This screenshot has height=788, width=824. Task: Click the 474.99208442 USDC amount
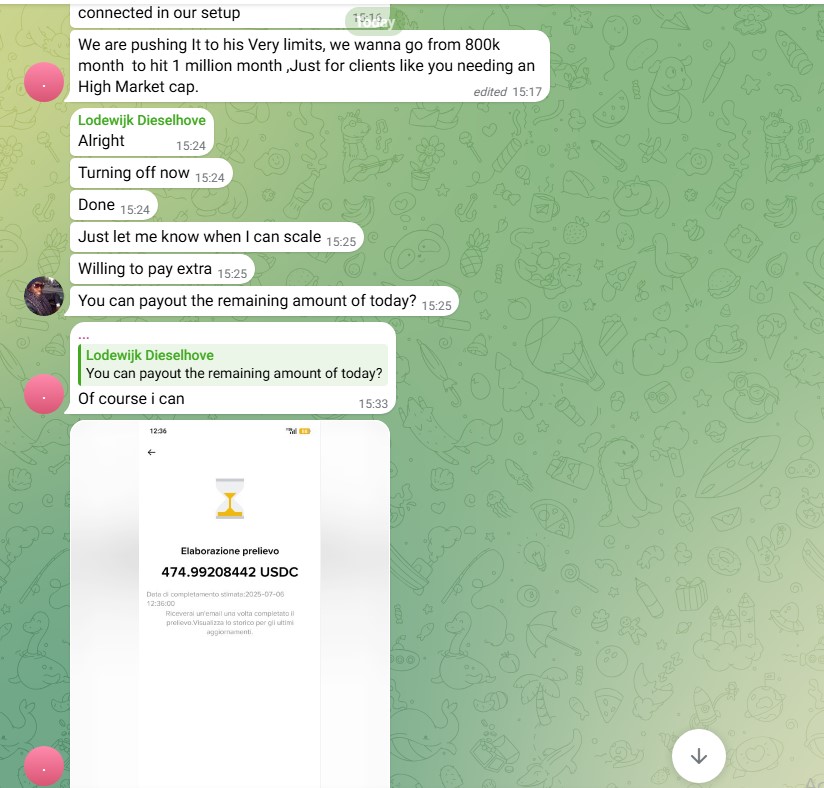pyautogui.click(x=230, y=572)
